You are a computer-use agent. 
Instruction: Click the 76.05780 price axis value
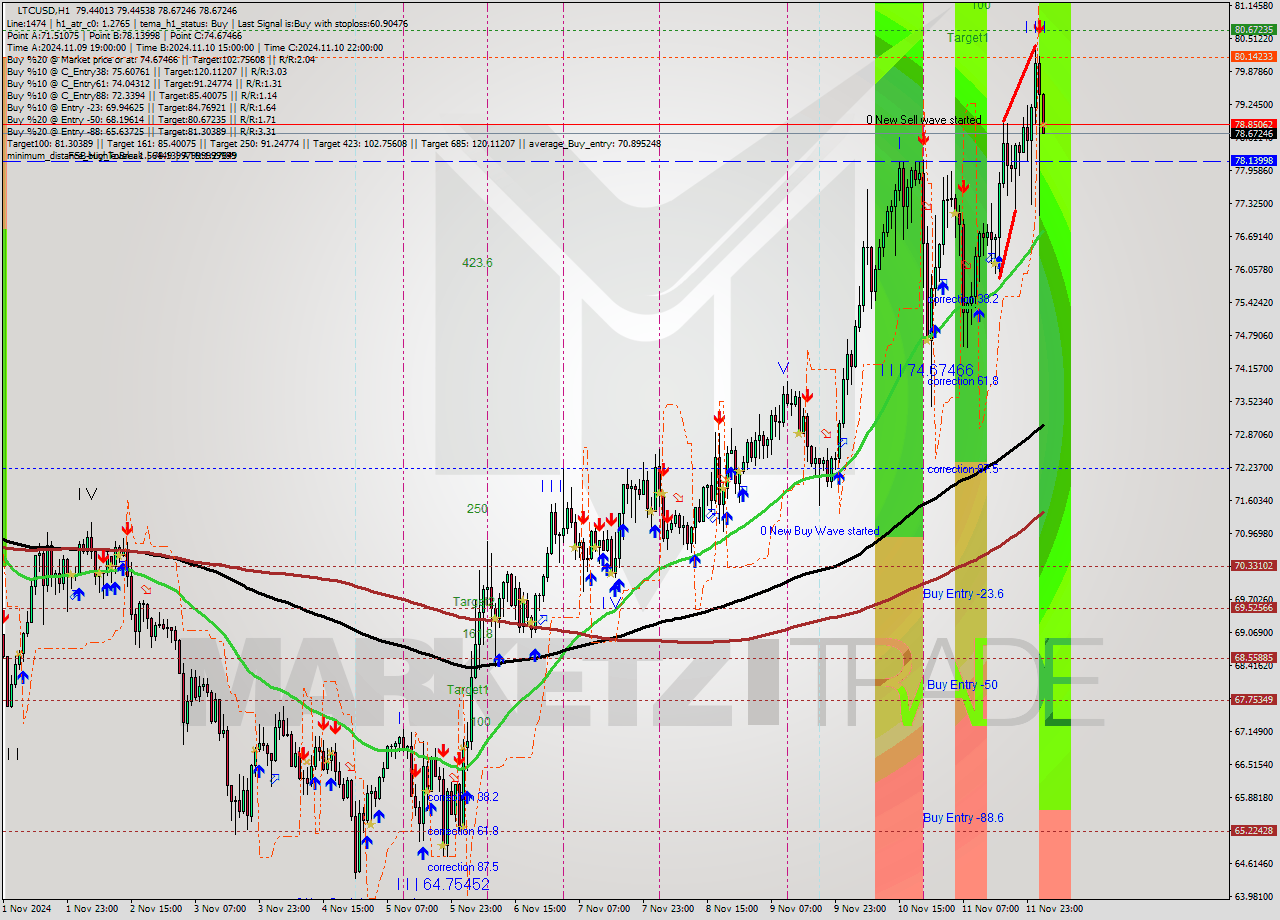pyautogui.click(x=1253, y=269)
